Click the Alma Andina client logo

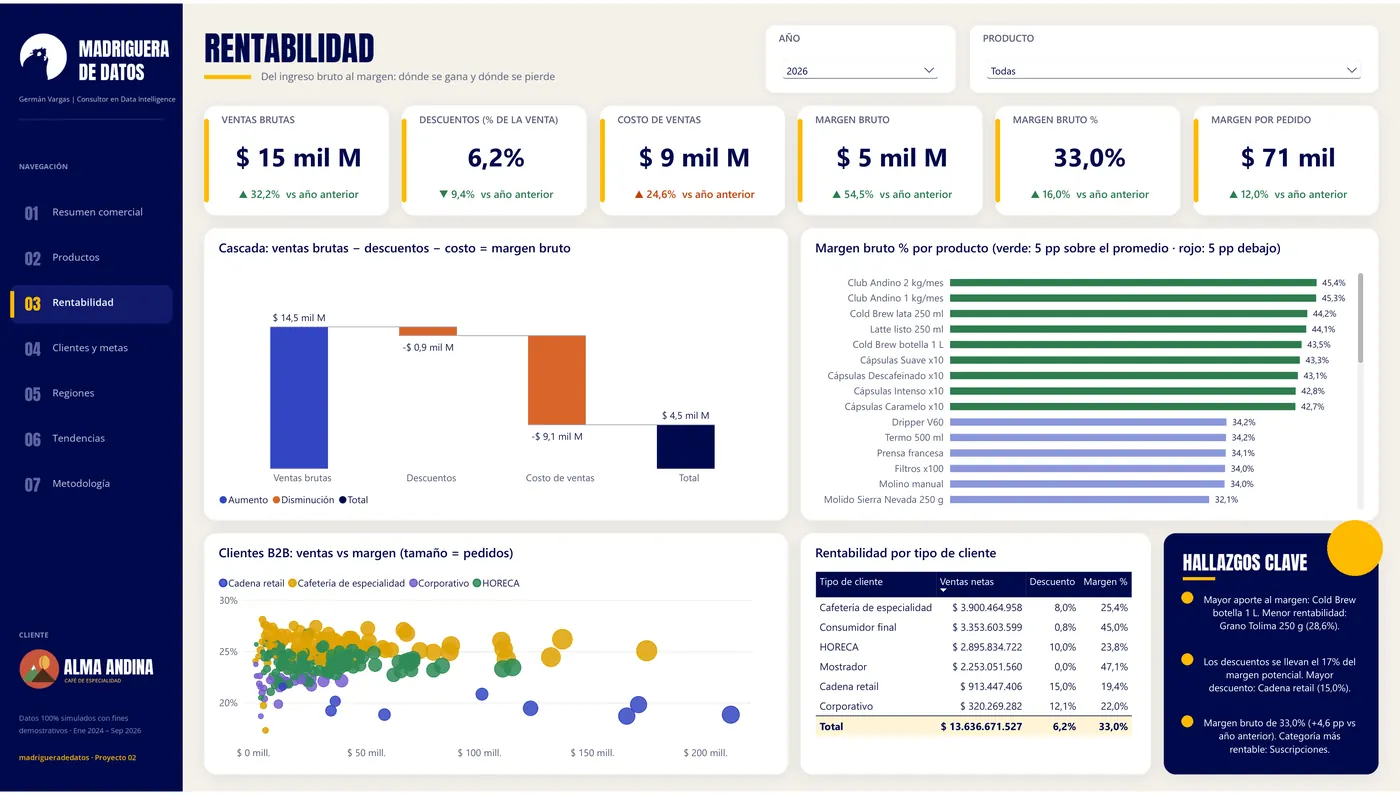86,668
